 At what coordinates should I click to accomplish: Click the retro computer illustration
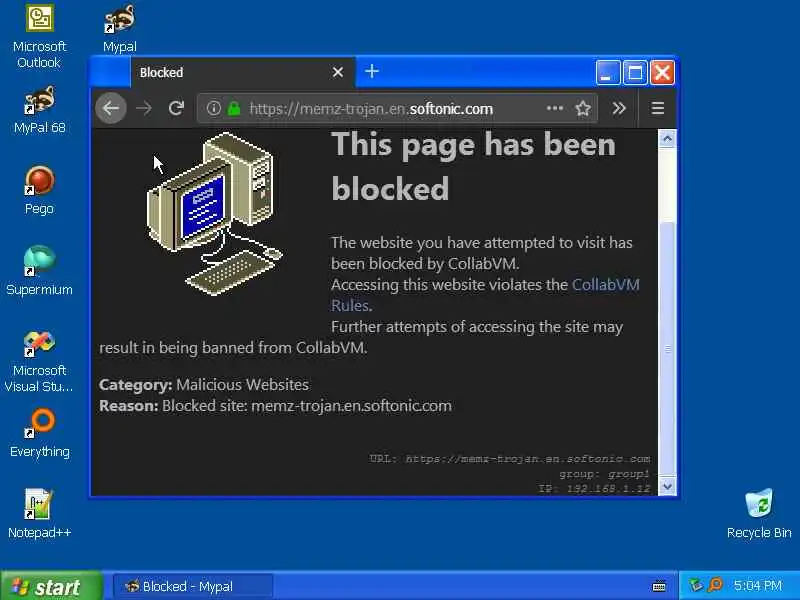point(214,213)
